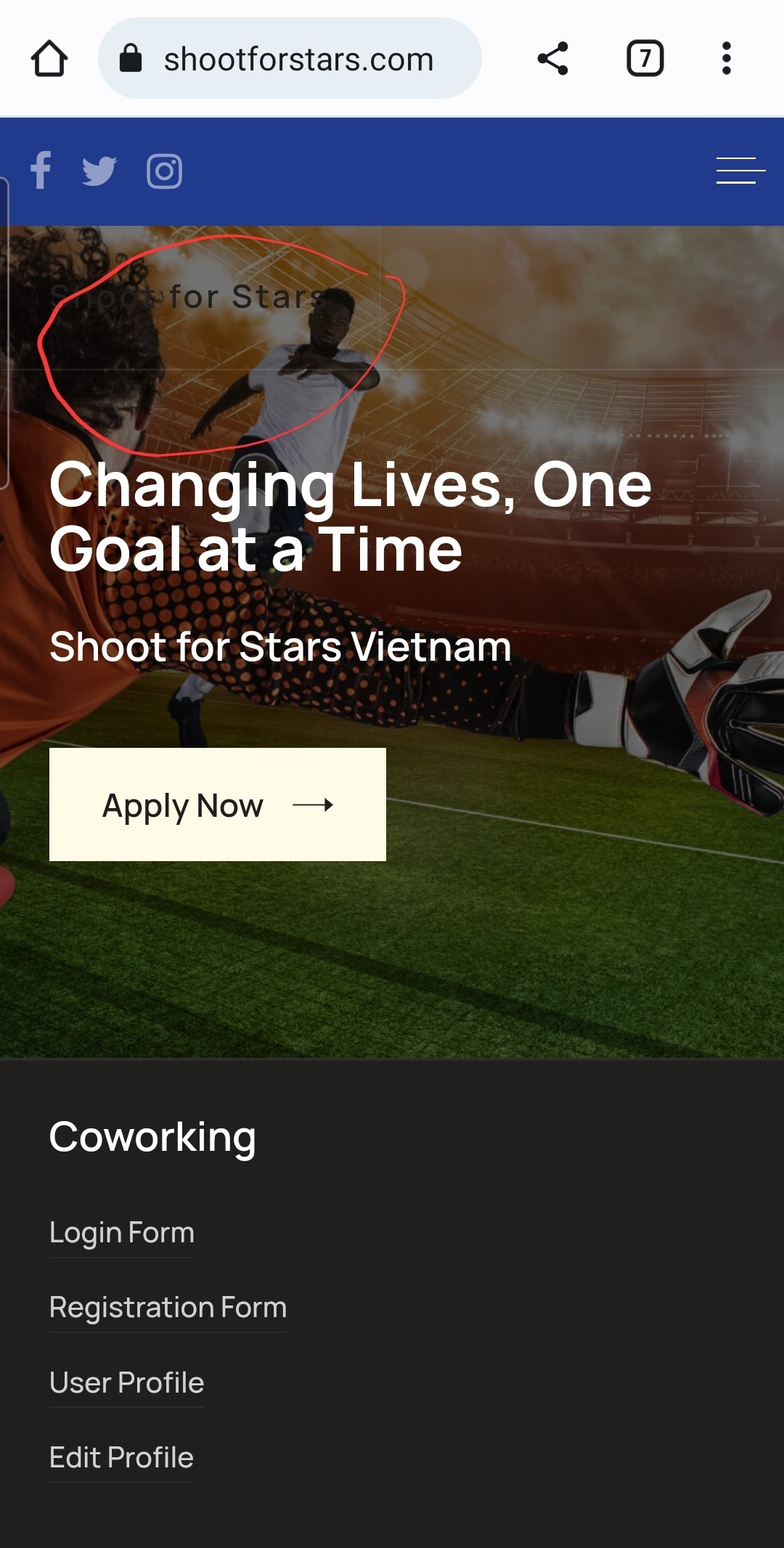Open the Registration Form link

click(168, 1308)
